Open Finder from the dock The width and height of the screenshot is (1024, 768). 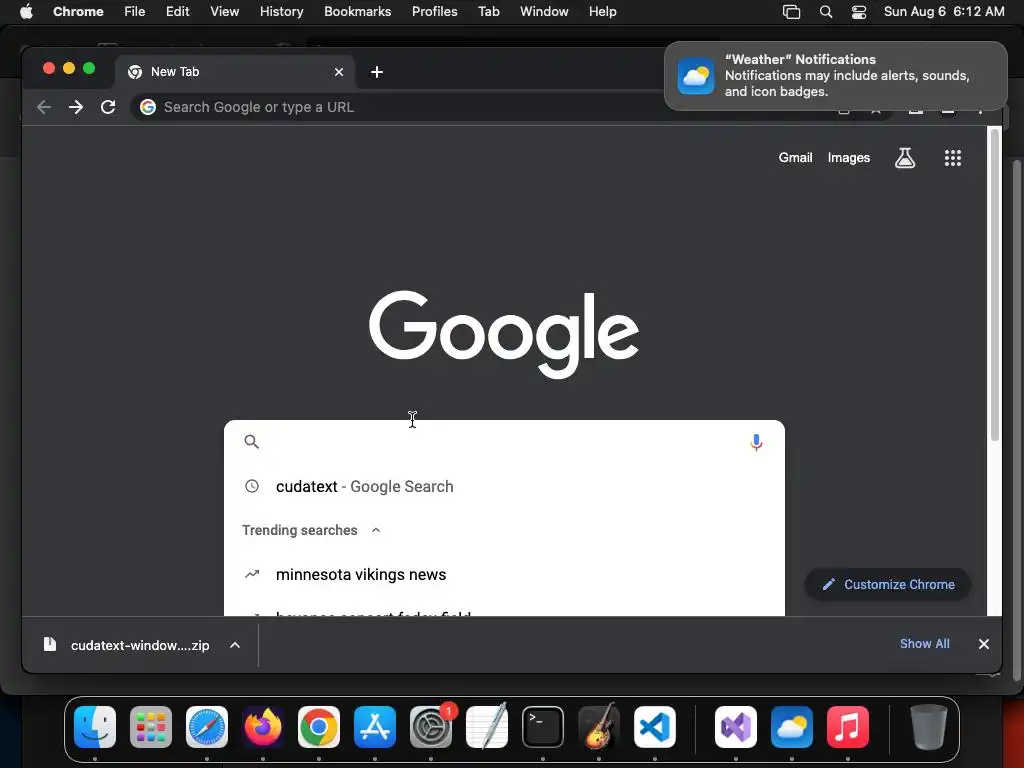(95, 727)
